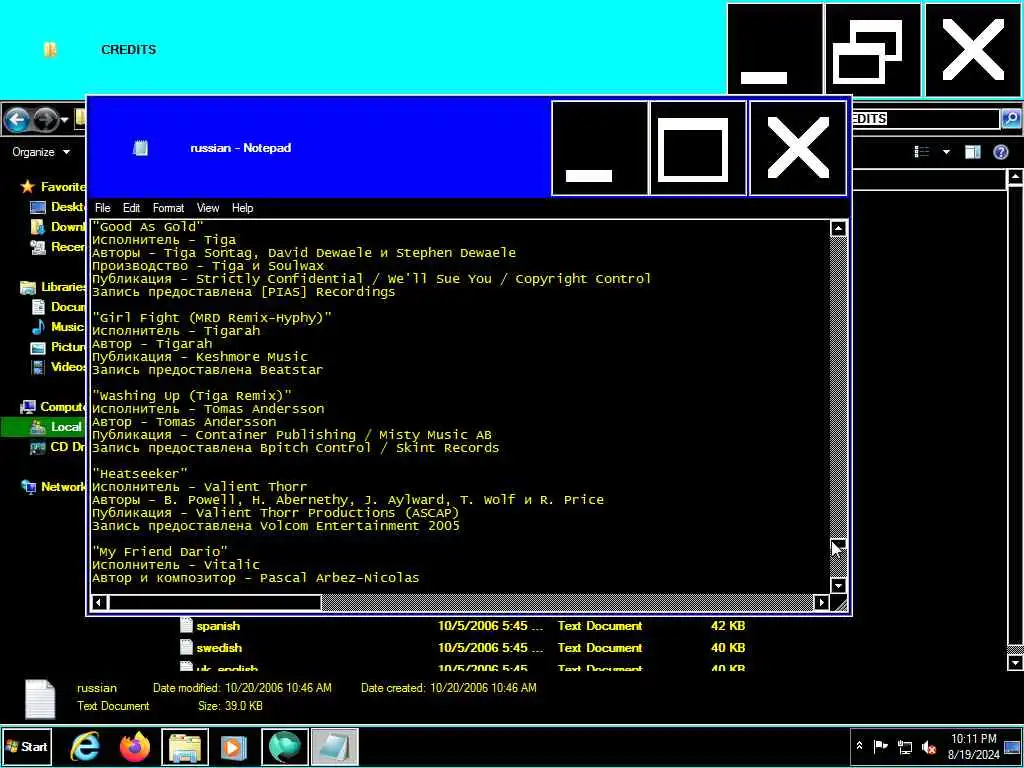The width and height of the screenshot is (1024, 768).
Task: Select Desktop in the navigation pane
Action: point(59,207)
